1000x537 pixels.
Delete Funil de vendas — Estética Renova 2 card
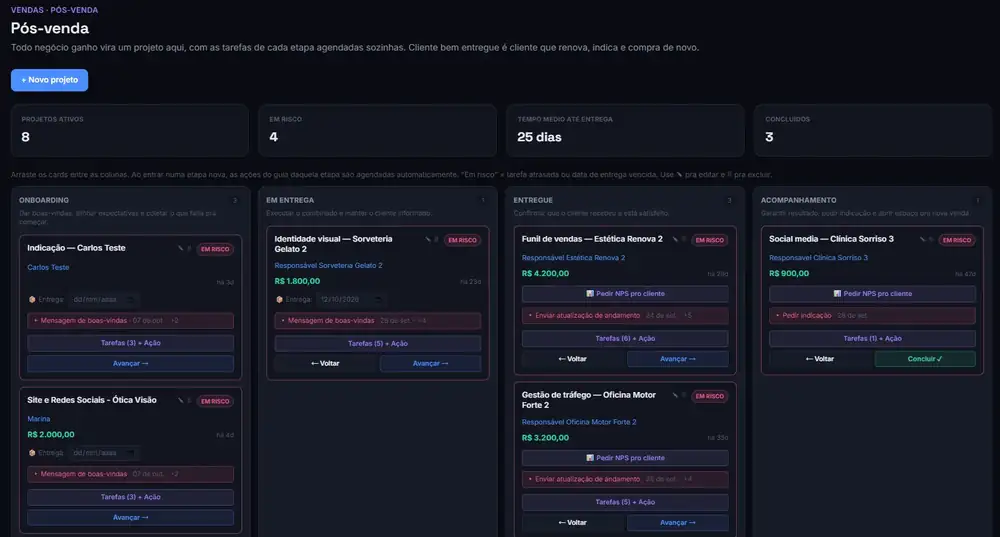tap(684, 240)
